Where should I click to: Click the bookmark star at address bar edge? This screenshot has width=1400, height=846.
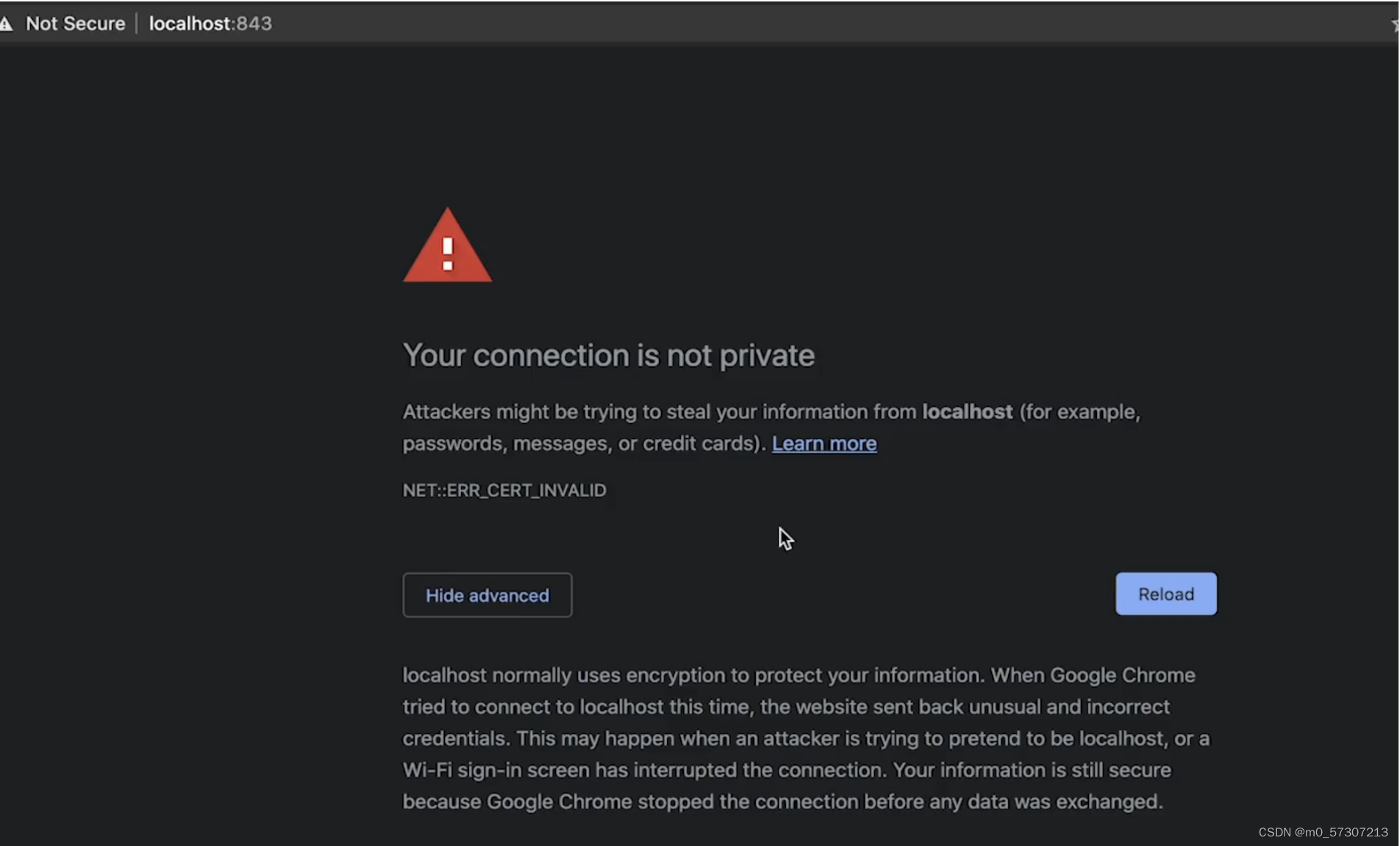(x=1395, y=26)
